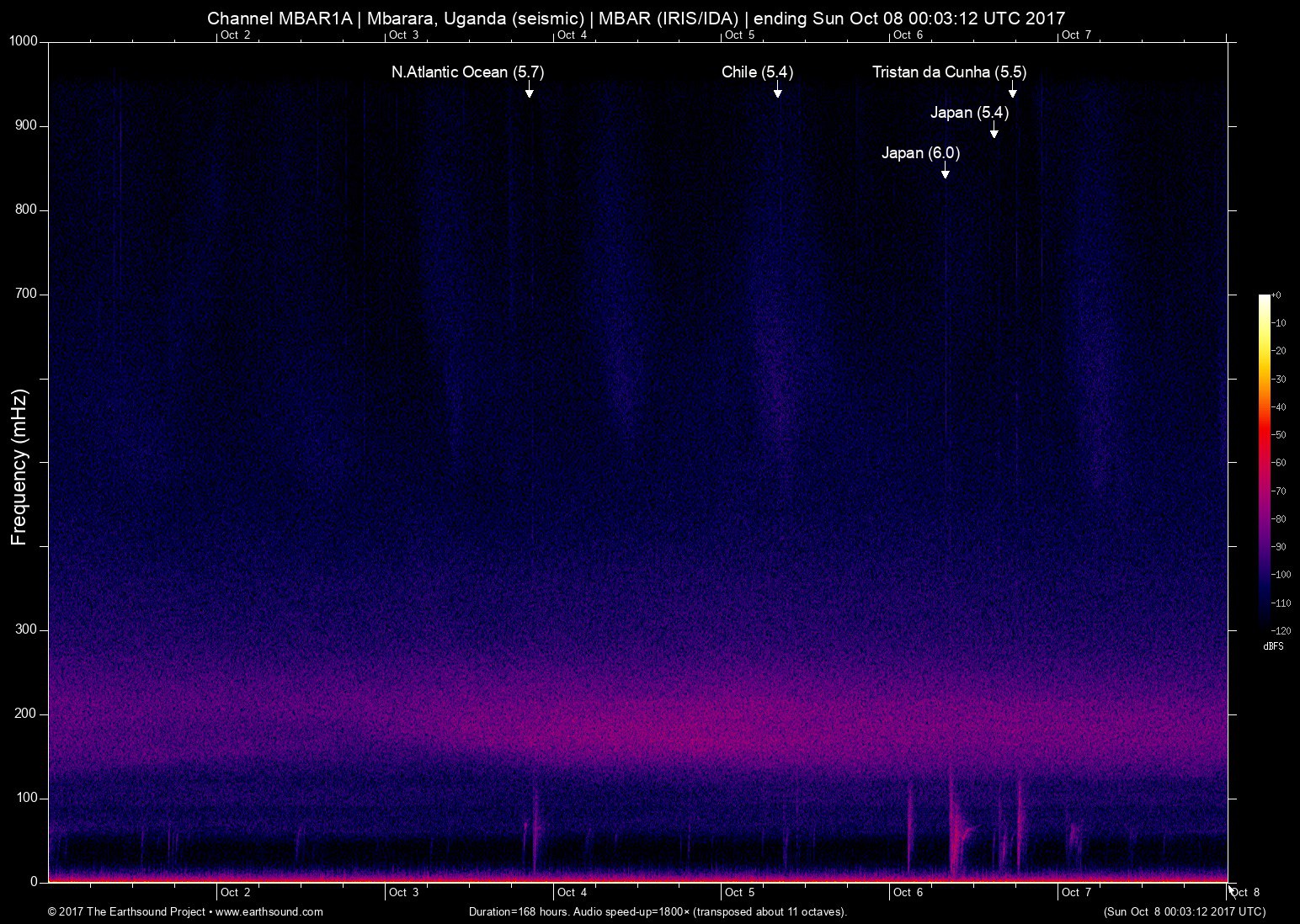
Task: Click the Chile (5.4) event label
Action: pyautogui.click(x=757, y=72)
